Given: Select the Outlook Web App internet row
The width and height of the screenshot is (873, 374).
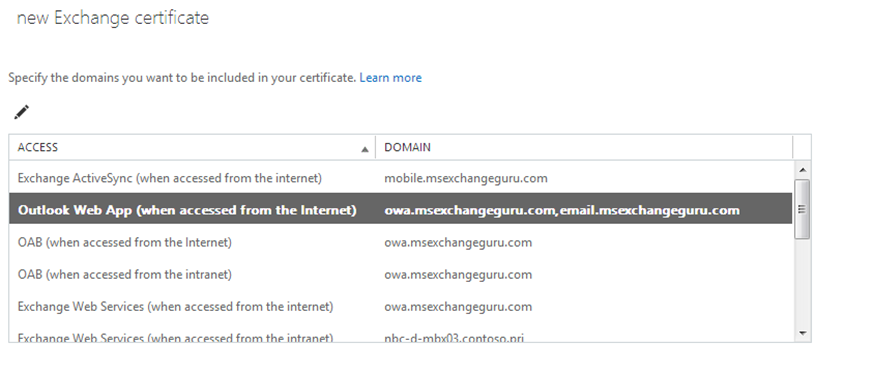Looking at the screenshot, I should point(400,209).
